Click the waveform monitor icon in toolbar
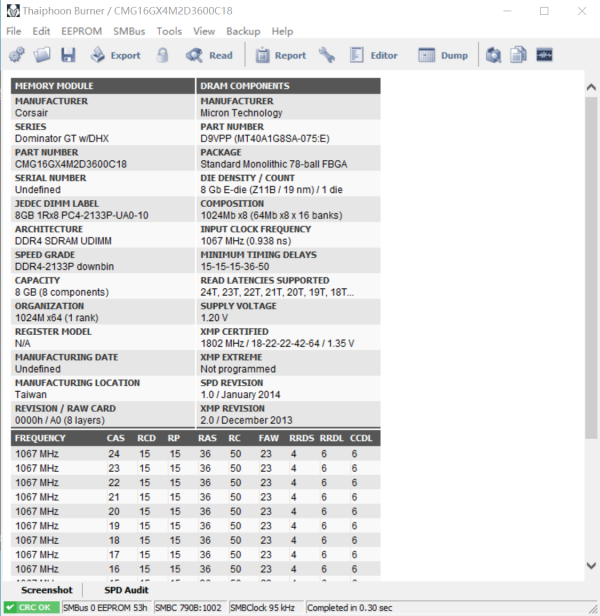600x616 pixels. (545, 55)
